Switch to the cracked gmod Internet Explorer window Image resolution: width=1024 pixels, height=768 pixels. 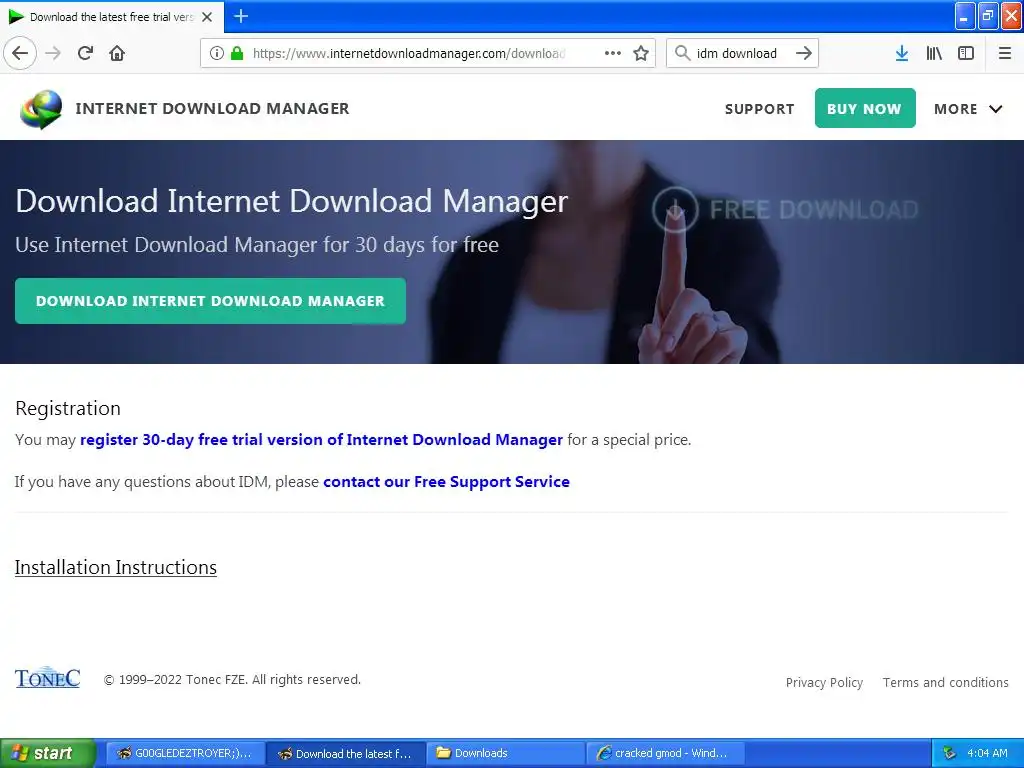[x=666, y=753]
